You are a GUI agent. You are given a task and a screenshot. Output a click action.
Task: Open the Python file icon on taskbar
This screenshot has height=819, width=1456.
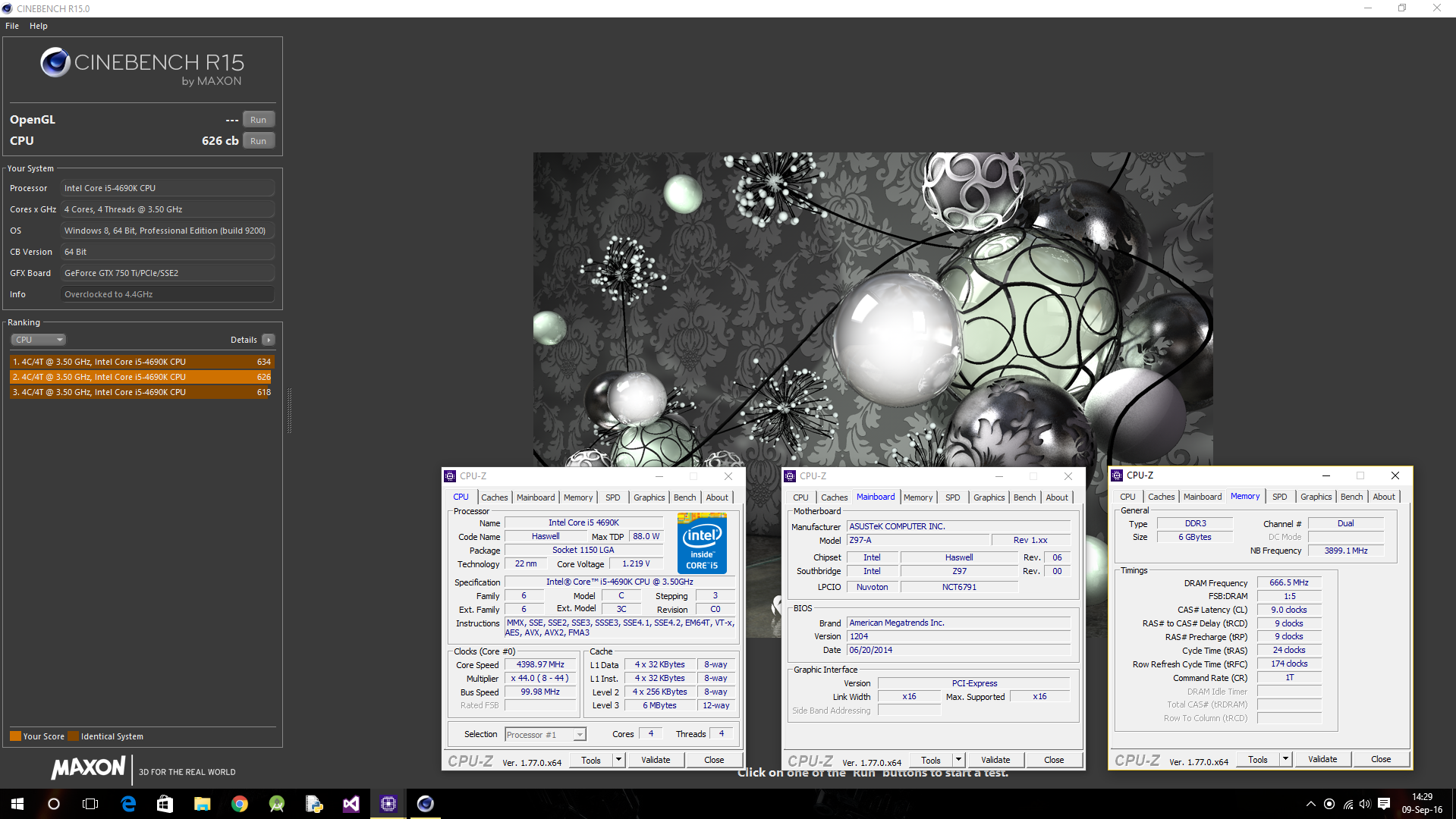click(313, 804)
